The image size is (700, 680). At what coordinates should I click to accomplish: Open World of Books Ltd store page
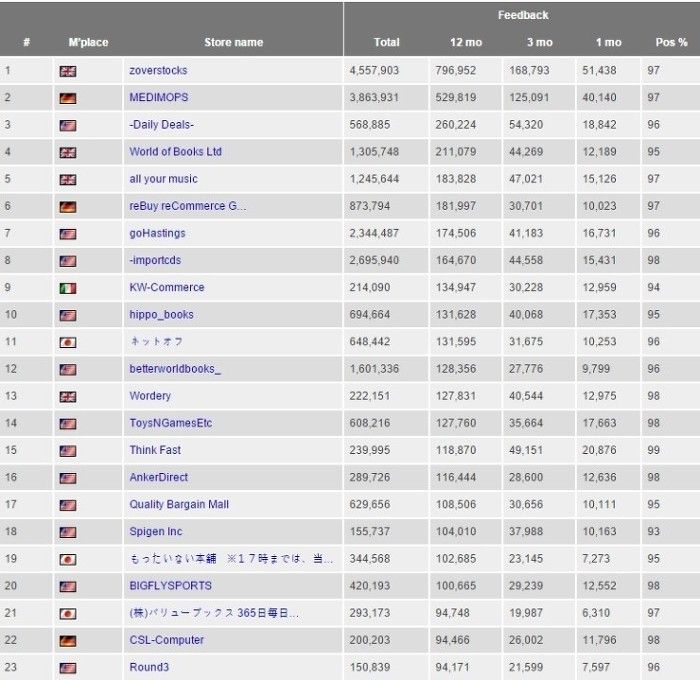[x=175, y=152]
